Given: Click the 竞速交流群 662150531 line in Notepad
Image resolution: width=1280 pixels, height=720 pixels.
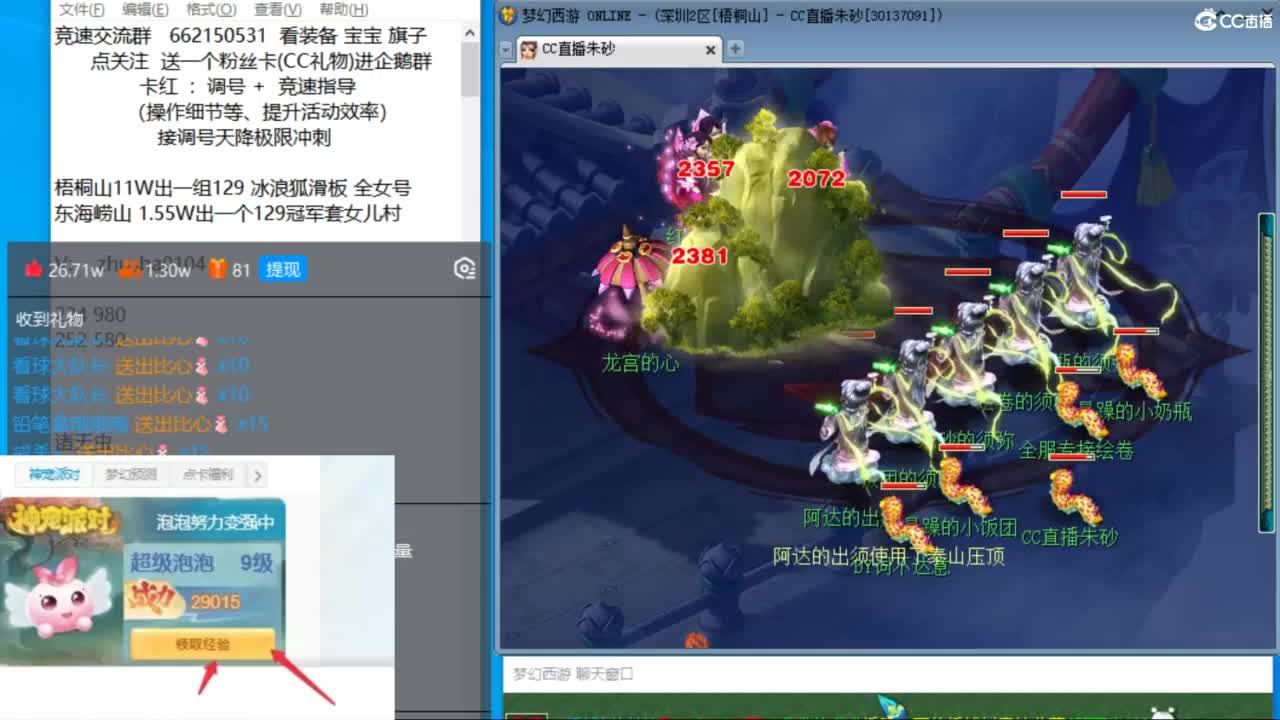Looking at the screenshot, I should coord(241,36).
